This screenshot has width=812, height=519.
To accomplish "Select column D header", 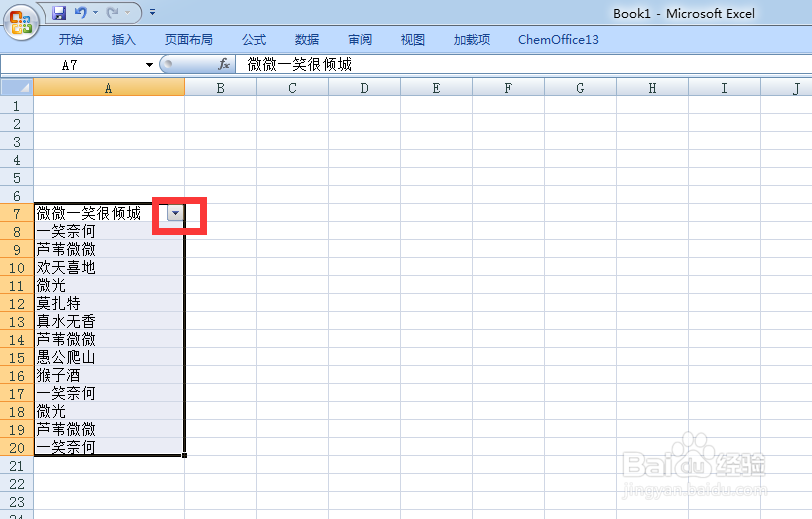I will click(x=365, y=88).
